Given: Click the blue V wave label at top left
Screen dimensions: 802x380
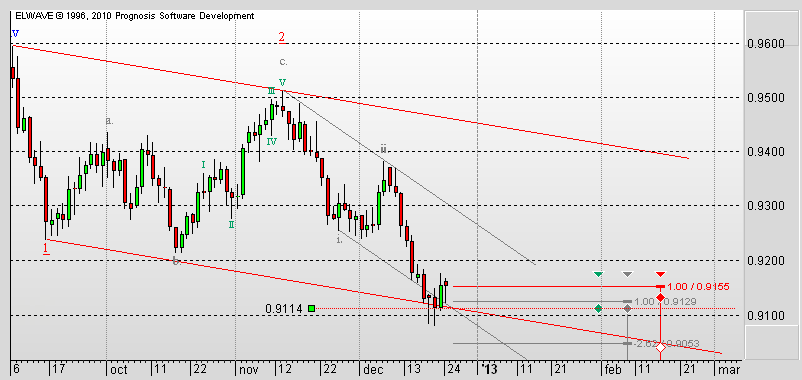Looking at the screenshot, I should click(15, 34).
